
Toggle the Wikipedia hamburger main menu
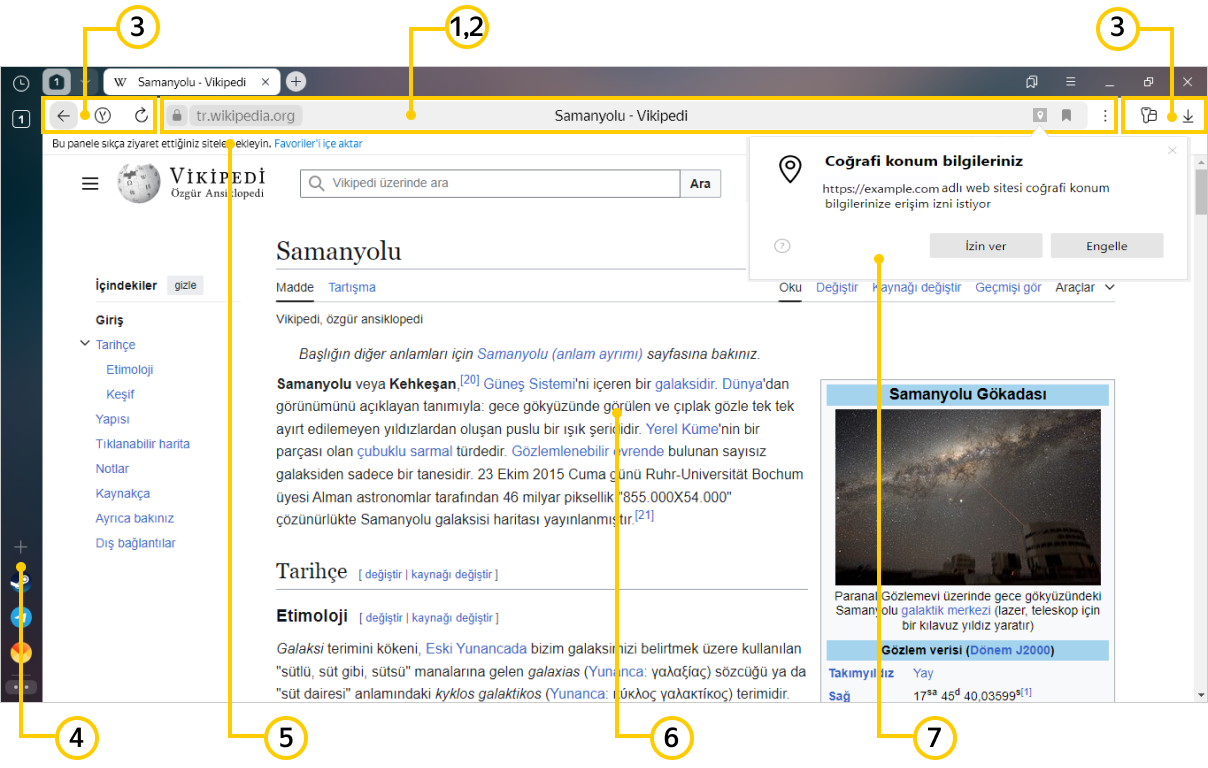(x=90, y=183)
